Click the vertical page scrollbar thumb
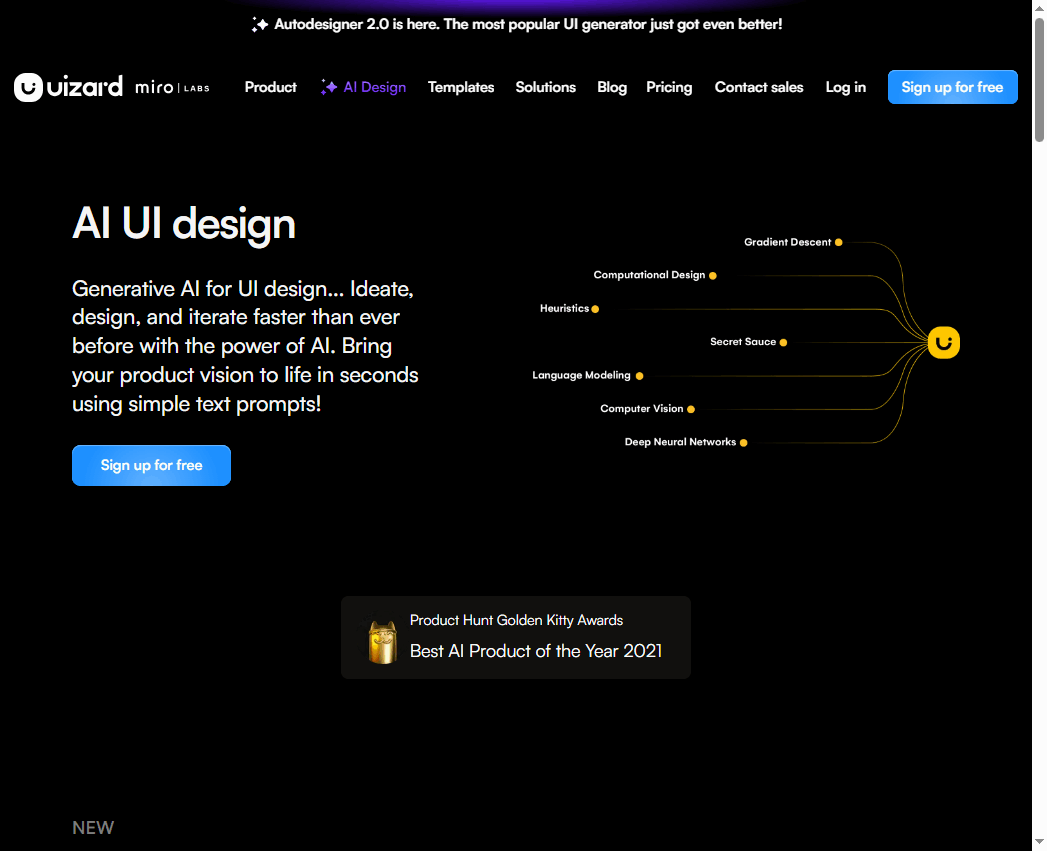 point(1039,80)
